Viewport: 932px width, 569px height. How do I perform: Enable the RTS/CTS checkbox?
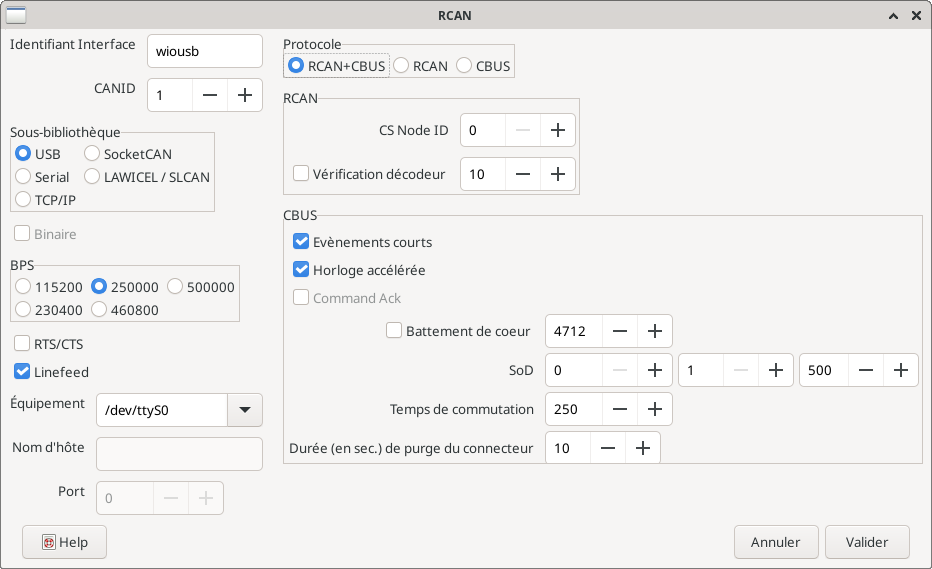click(22, 344)
